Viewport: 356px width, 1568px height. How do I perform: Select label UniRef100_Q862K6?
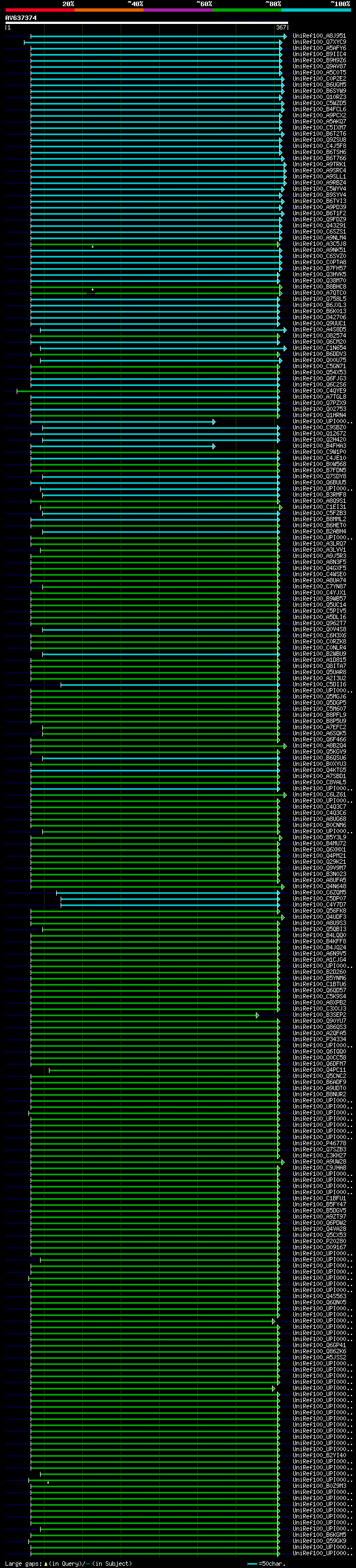319,1351
